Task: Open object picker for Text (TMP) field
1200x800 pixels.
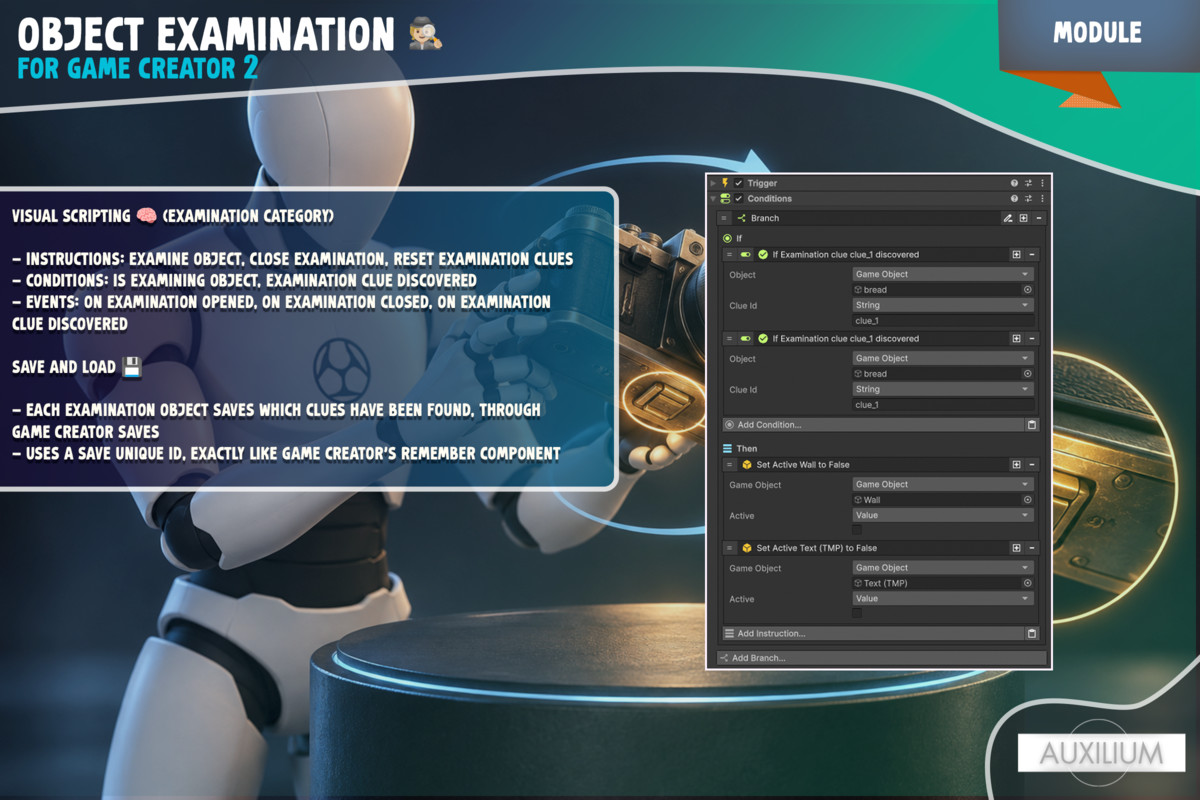Action: [1027, 583]
